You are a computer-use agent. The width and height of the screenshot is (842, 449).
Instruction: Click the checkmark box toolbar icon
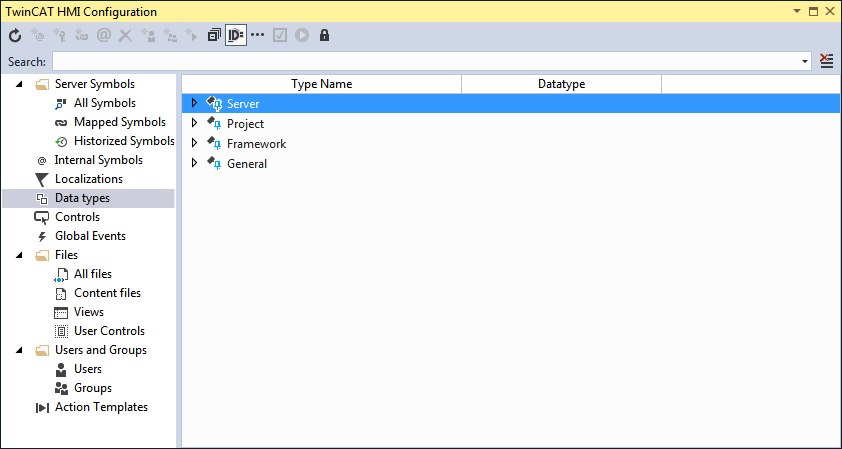click(x=280, y=36)
